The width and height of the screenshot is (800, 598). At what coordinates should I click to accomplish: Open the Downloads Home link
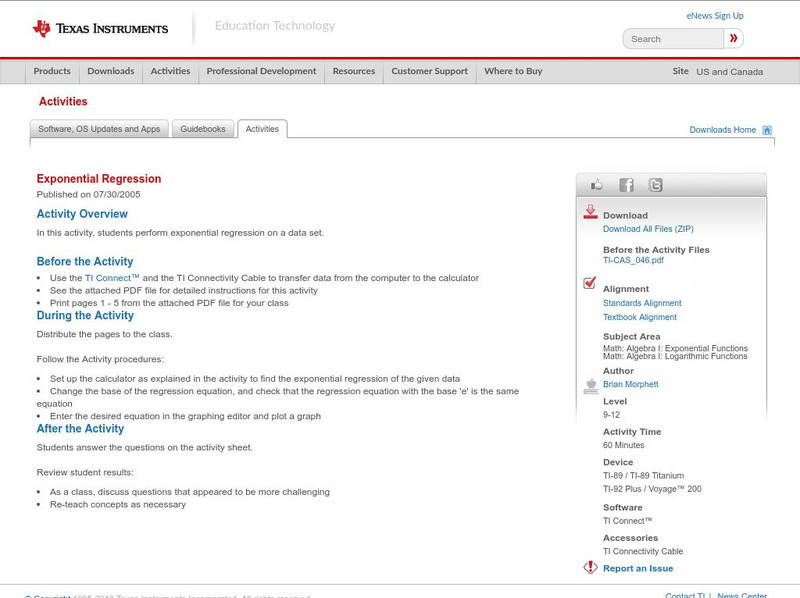click(x=722, y=130)
